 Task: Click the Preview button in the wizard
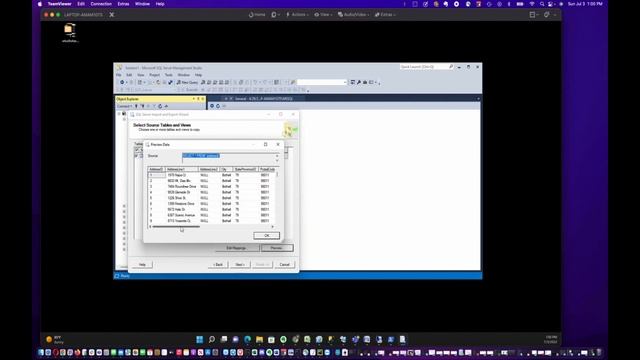[277, 248]
